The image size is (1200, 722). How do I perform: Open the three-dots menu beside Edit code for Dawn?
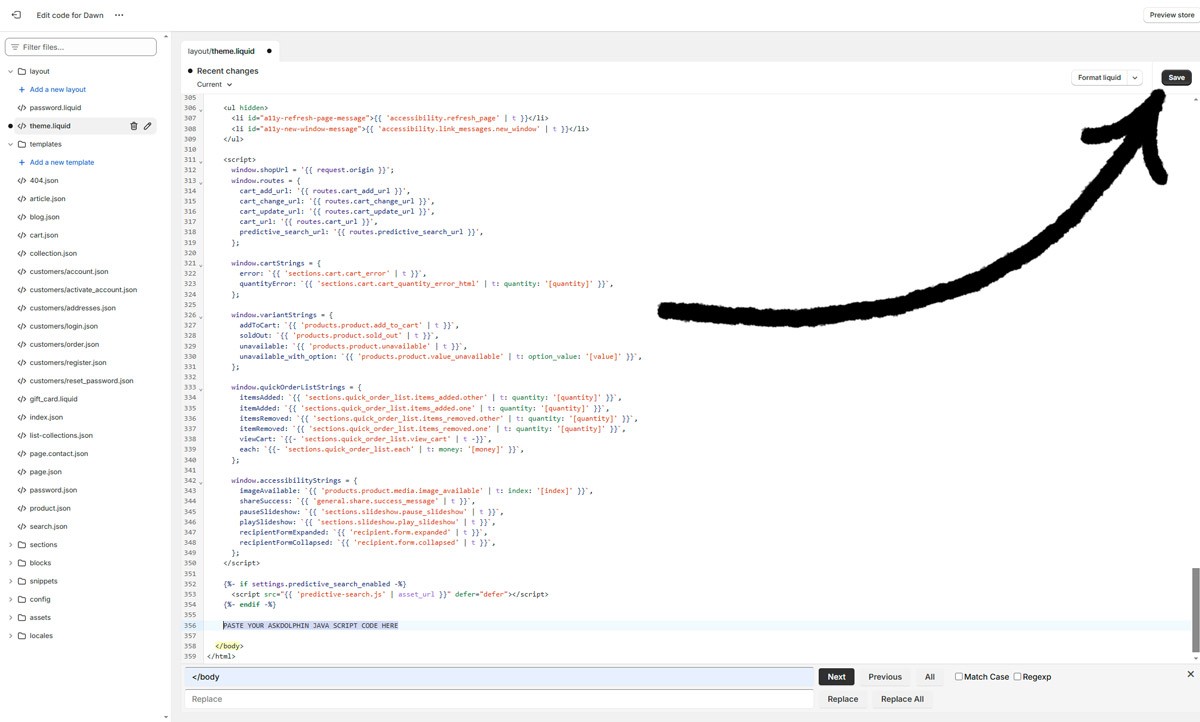tap(119, 15)
